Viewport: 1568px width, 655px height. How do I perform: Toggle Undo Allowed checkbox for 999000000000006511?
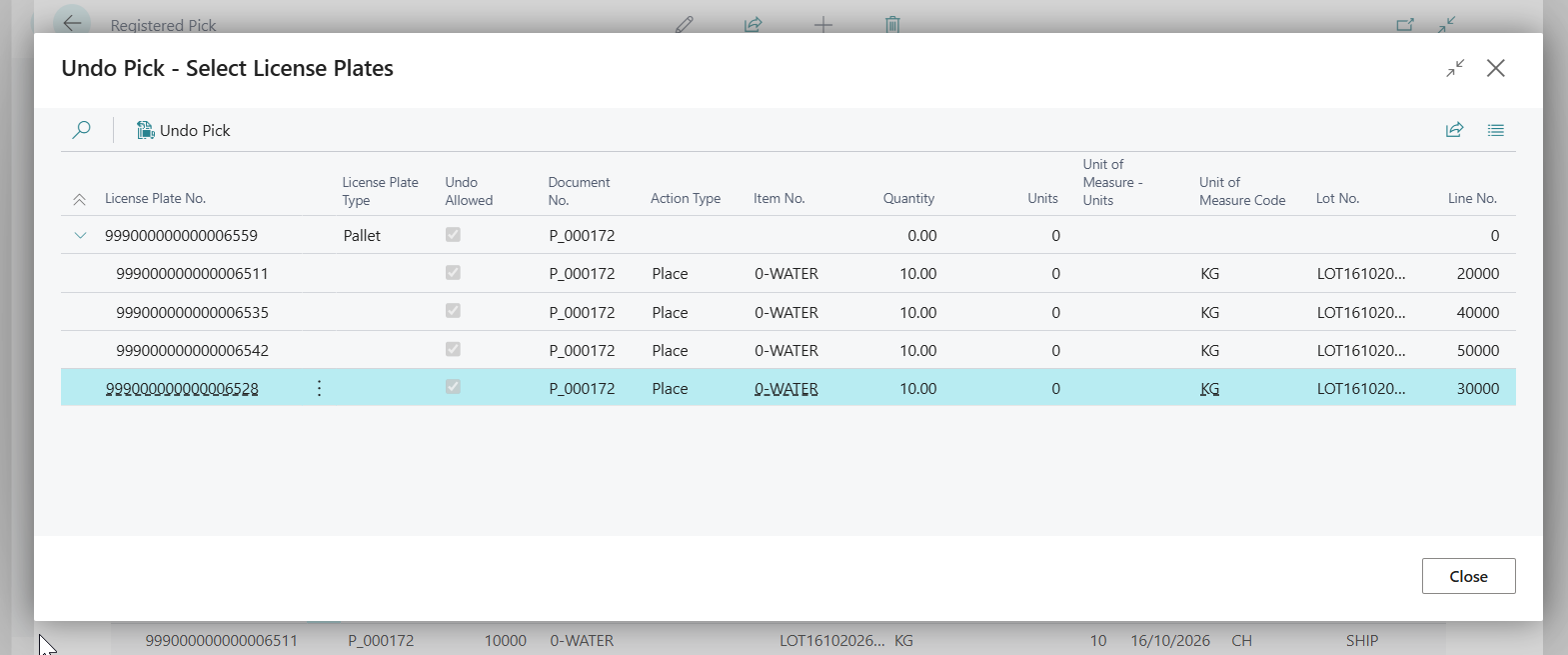pos(453,273)
